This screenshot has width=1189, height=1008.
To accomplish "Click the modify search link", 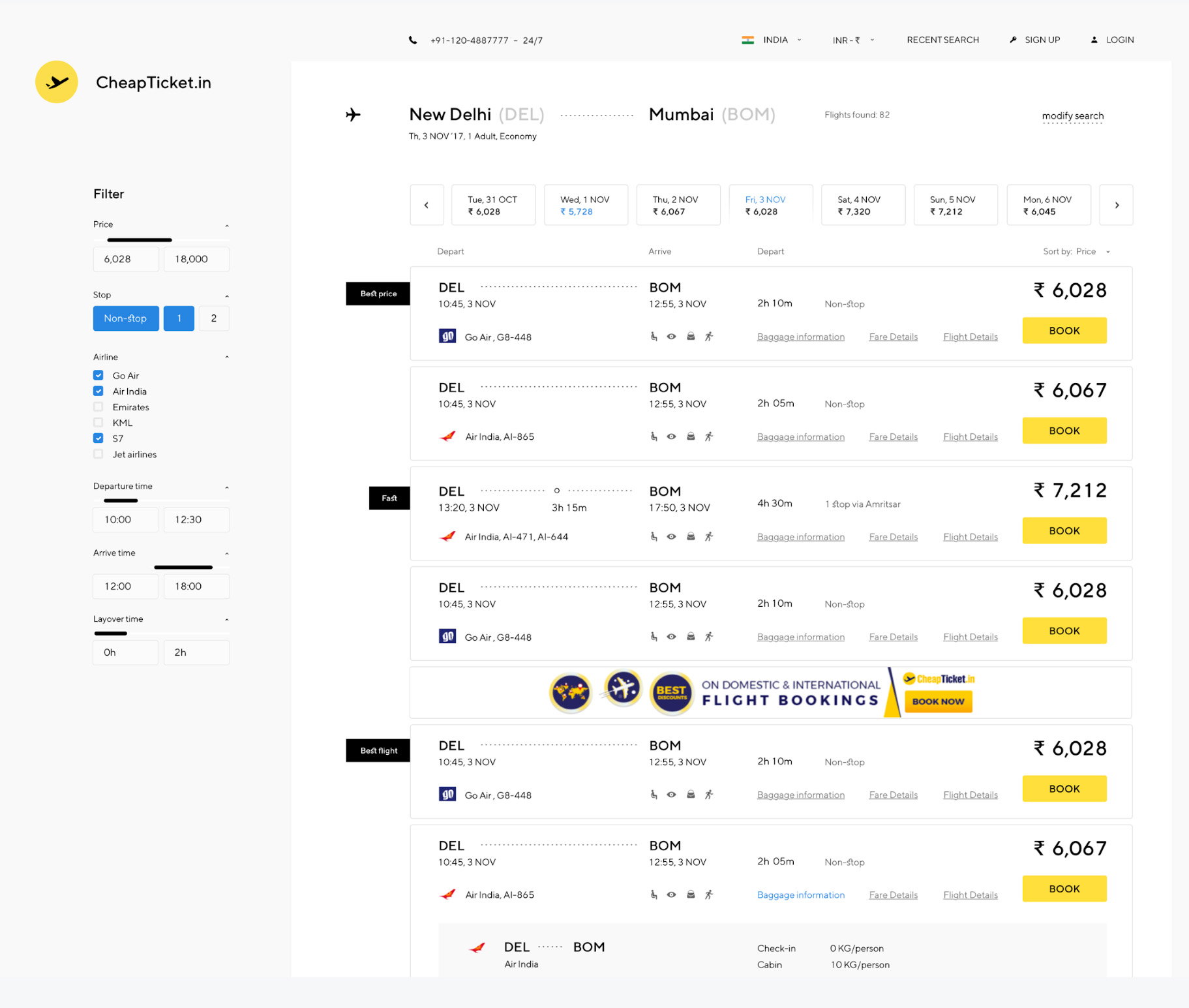I will click(x=1073, y=116).
